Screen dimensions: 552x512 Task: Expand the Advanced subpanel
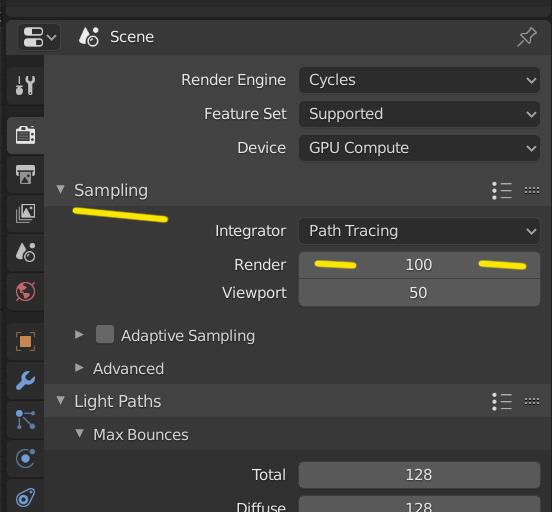click(x=79, y=368)
